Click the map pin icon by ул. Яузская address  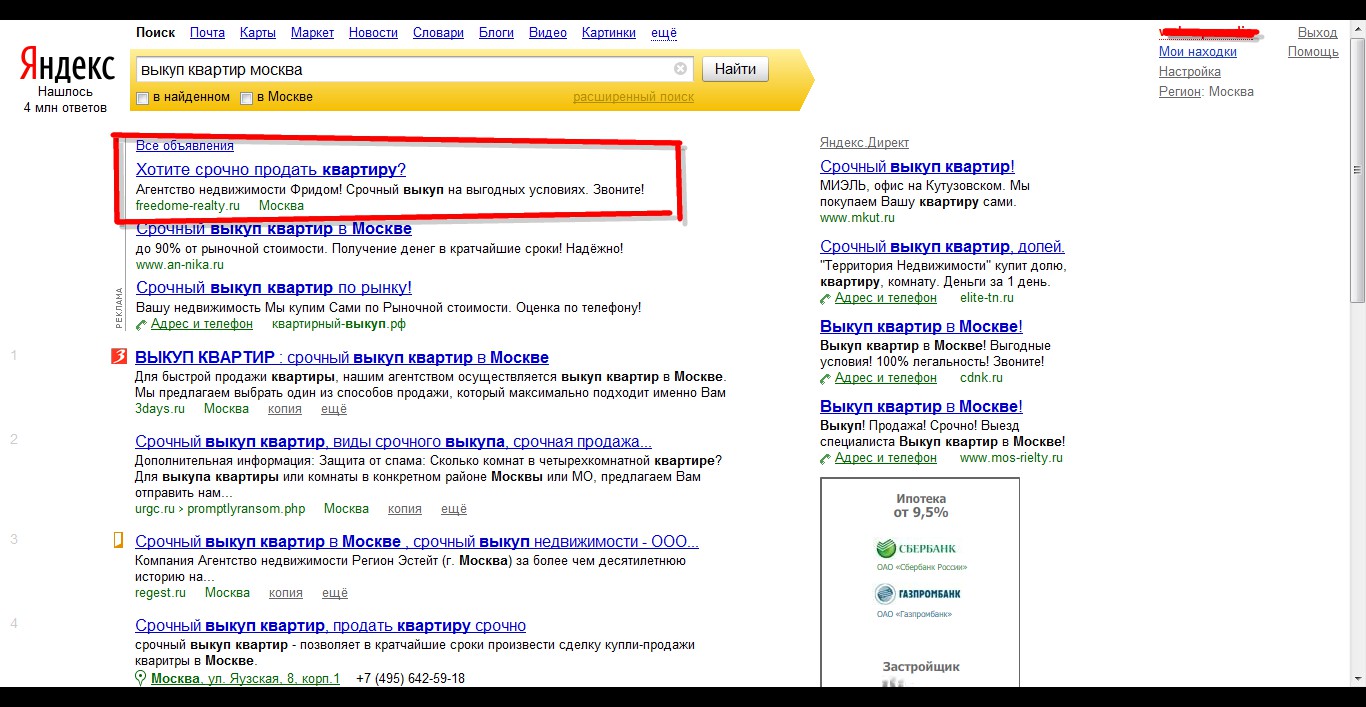pos(141,678)
